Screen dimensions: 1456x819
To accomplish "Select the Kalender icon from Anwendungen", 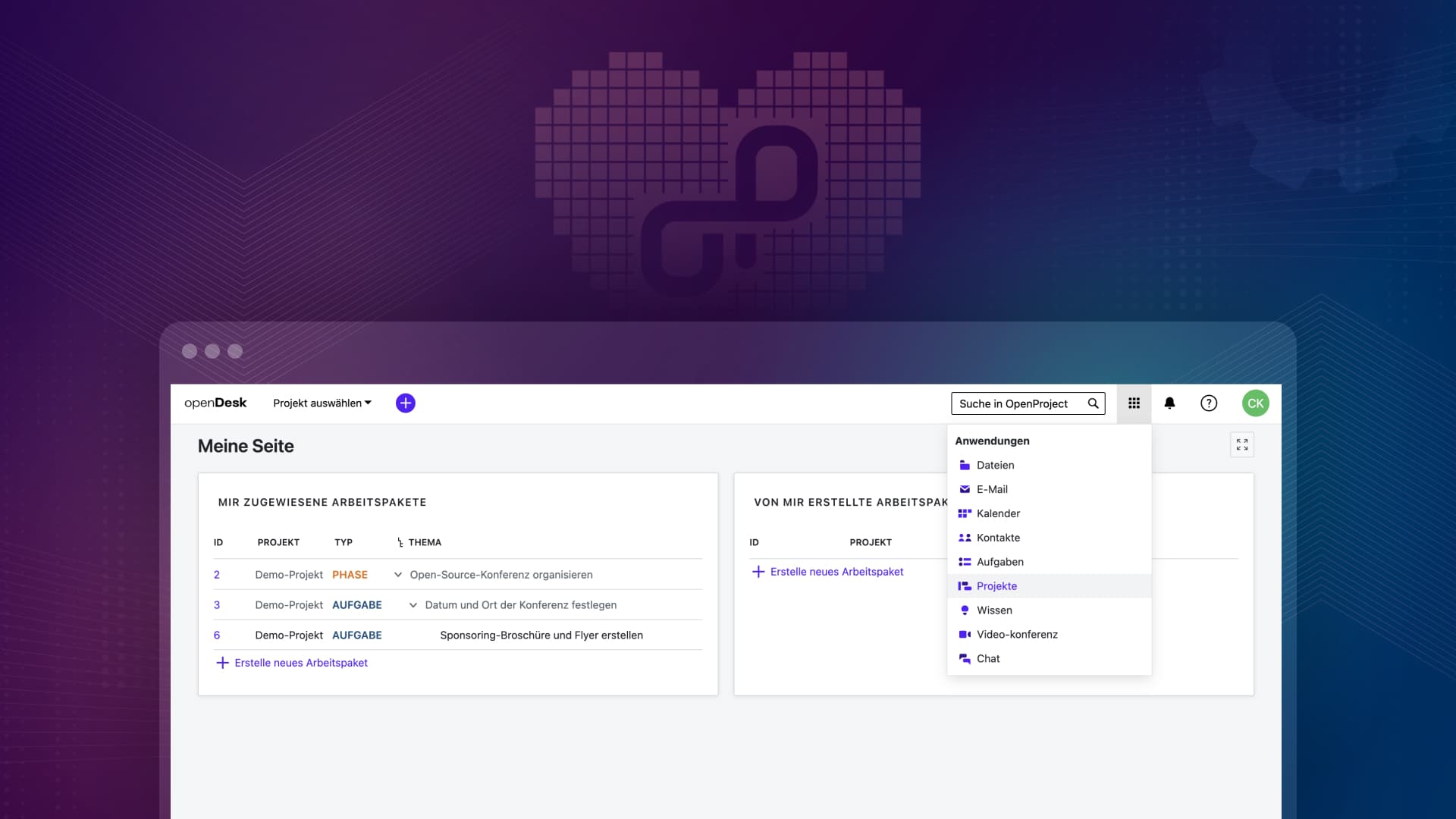I will pos(965,513).
